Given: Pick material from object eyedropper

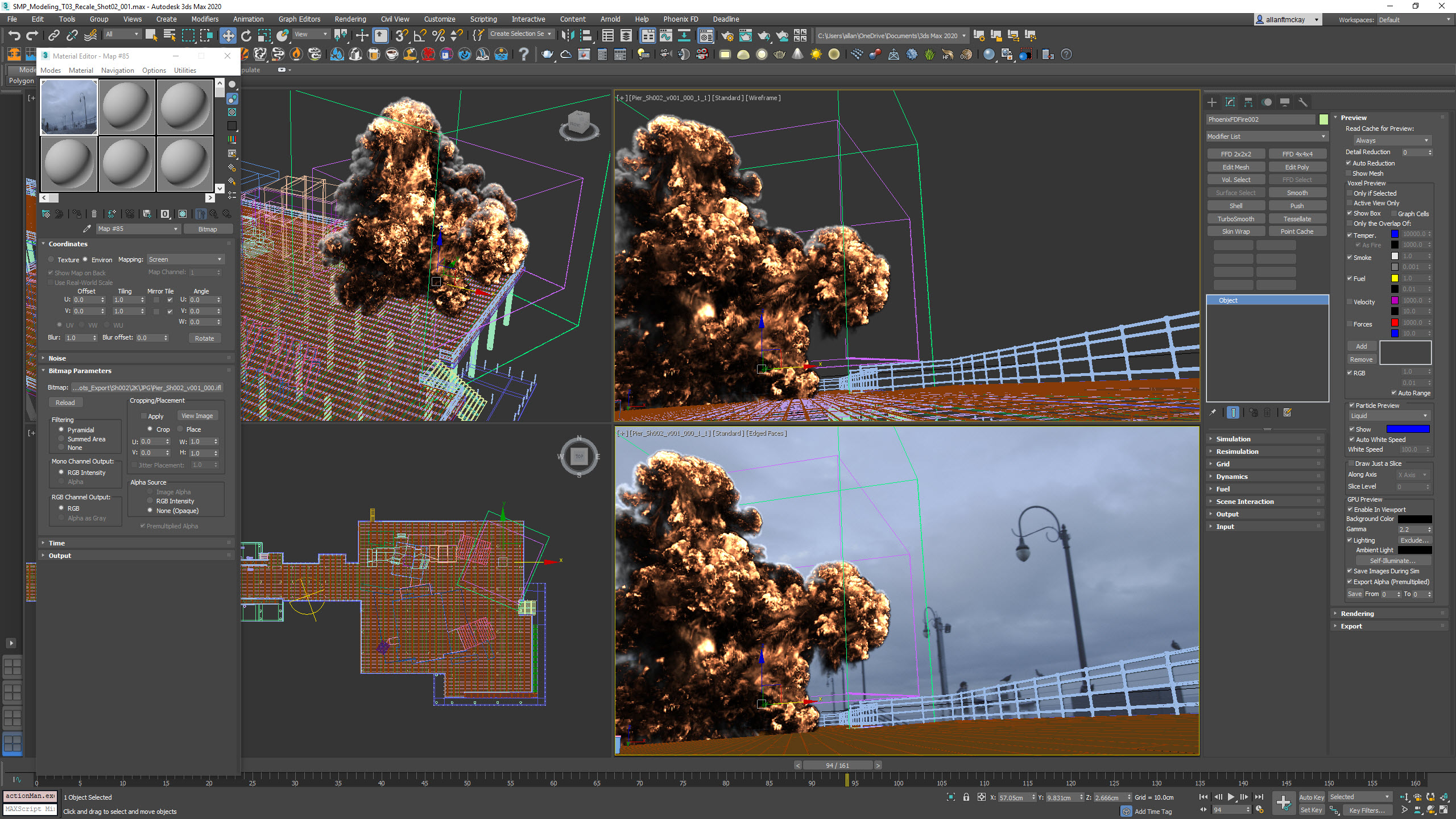Looking at the screenshot, I should 86,229.
